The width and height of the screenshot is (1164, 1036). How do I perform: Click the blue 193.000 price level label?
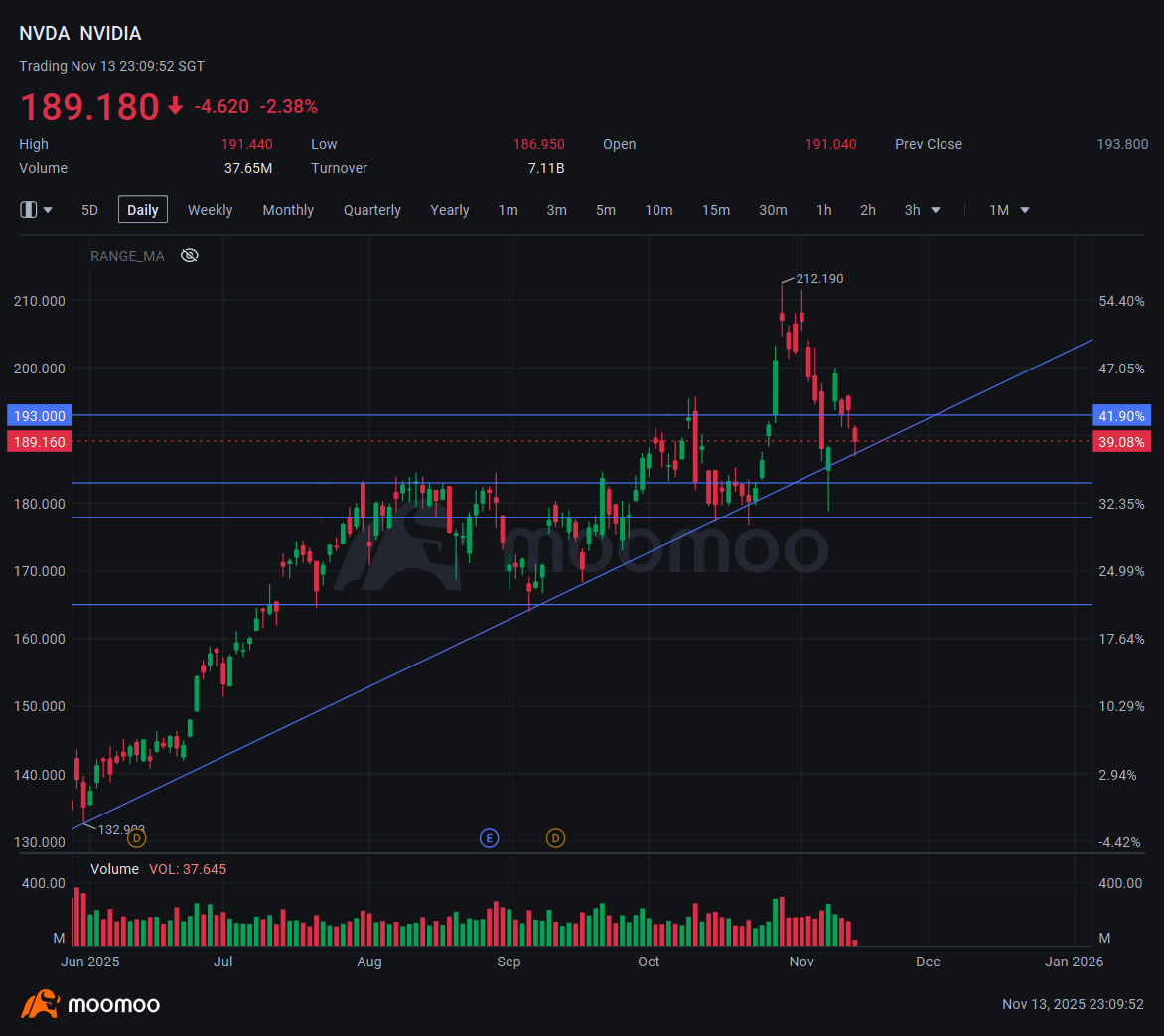[40, 416]
